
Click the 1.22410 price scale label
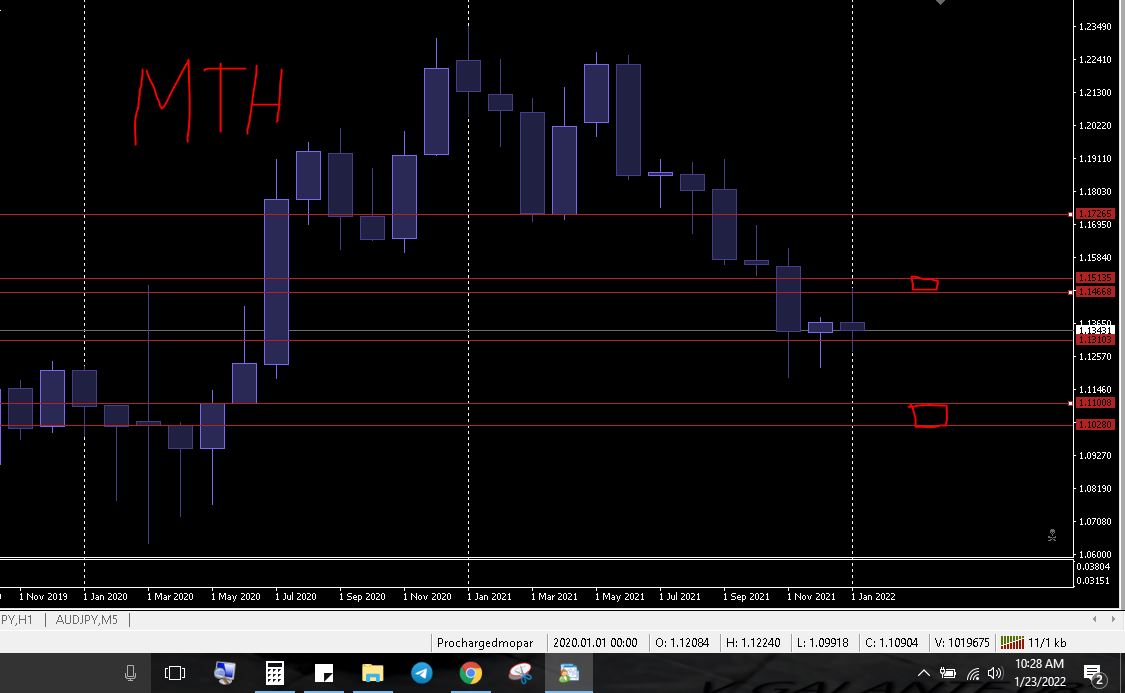click(1095, 60)
